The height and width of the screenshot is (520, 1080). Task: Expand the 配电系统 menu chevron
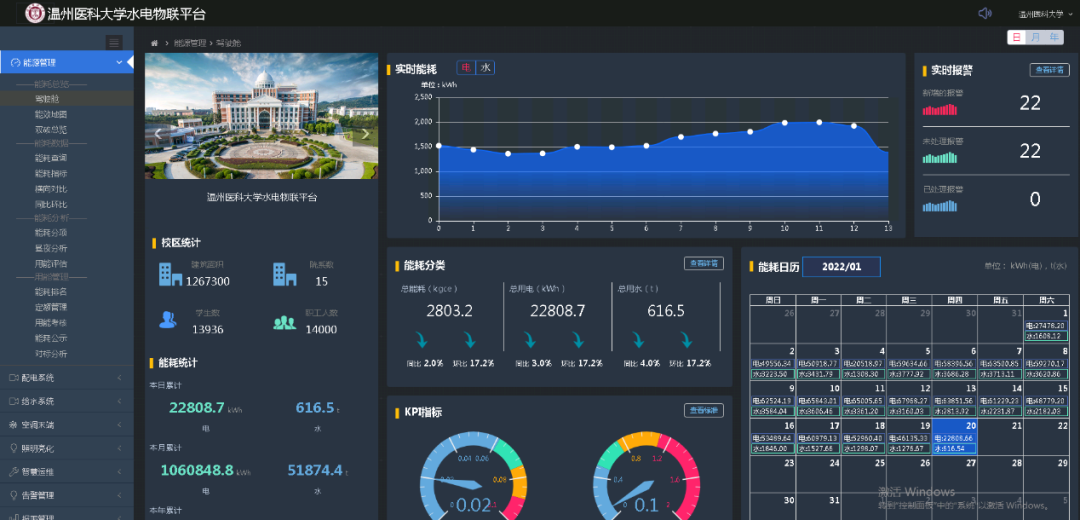click(x=120, y=377)
